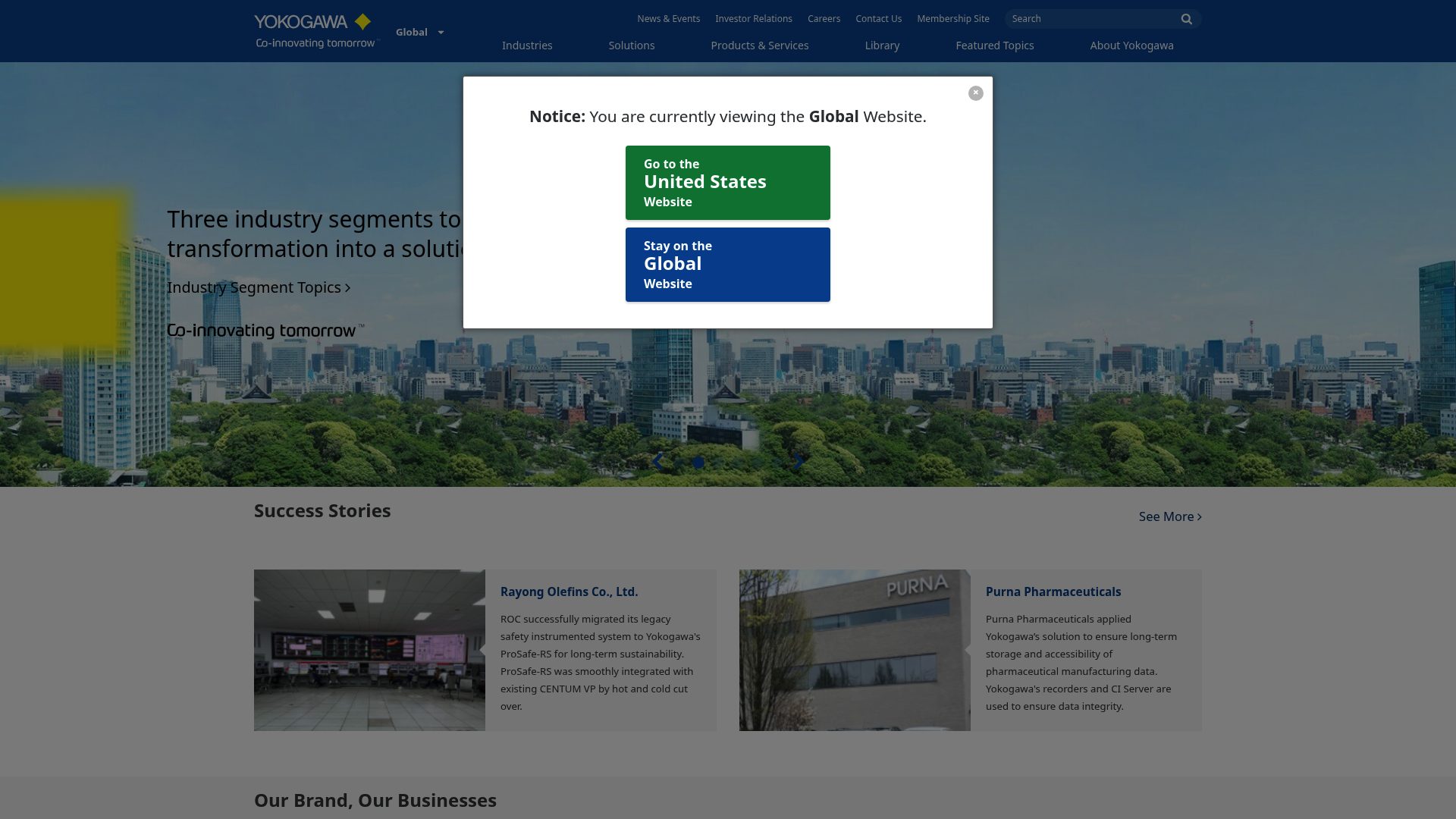Open the Purna Pharmaceuticals story
Viewport: 1456px width, 819px height.
tap(1053, 591)
